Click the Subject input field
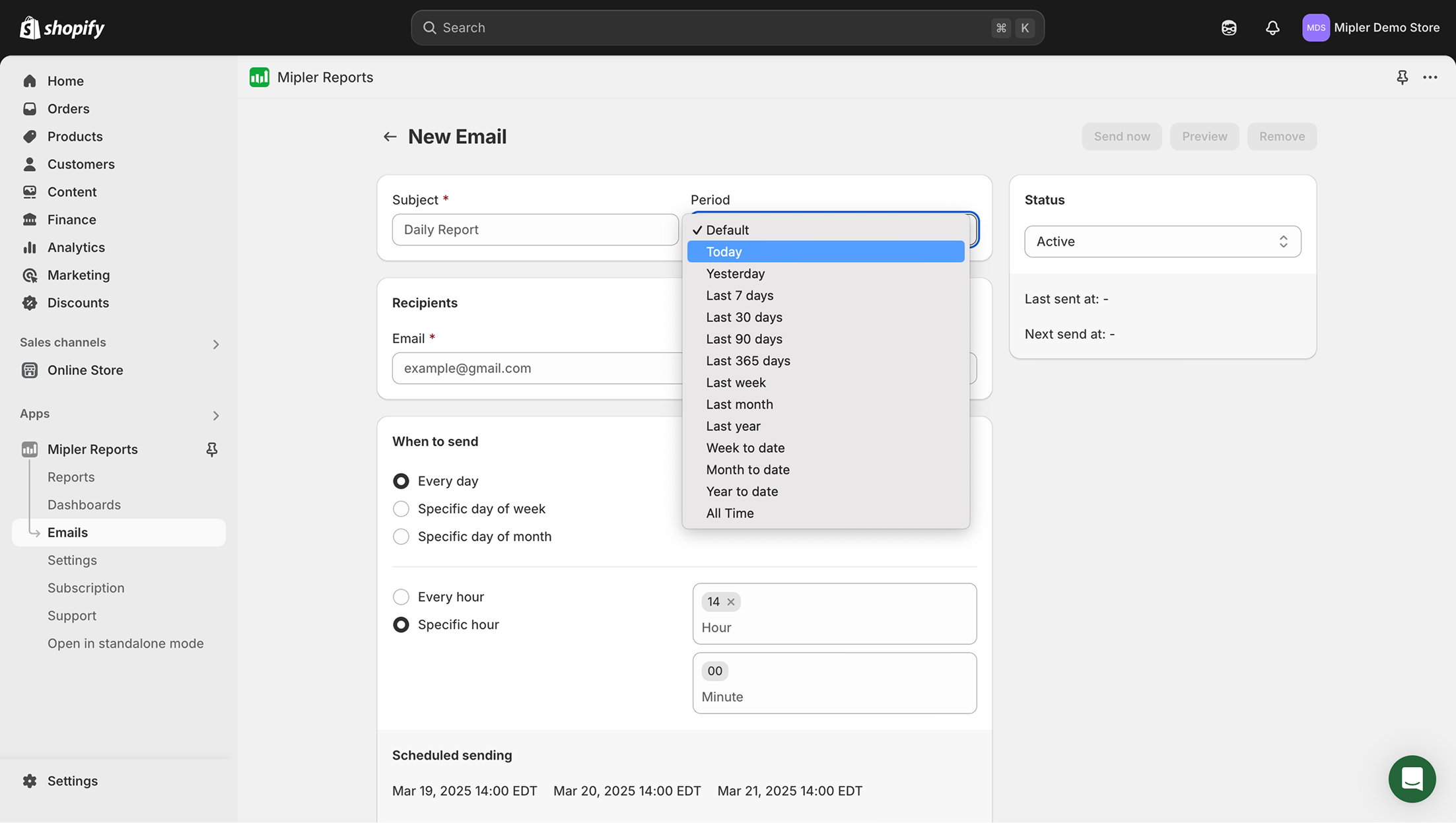This screenshot has height=823, width=1456. coord(535,230)
